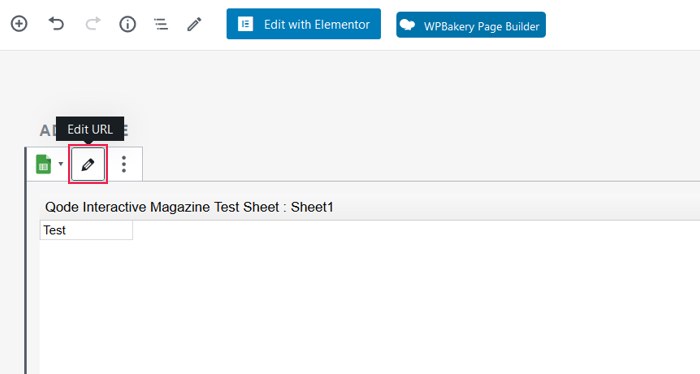Click the Elementor E logo icon

coord(246,24)
